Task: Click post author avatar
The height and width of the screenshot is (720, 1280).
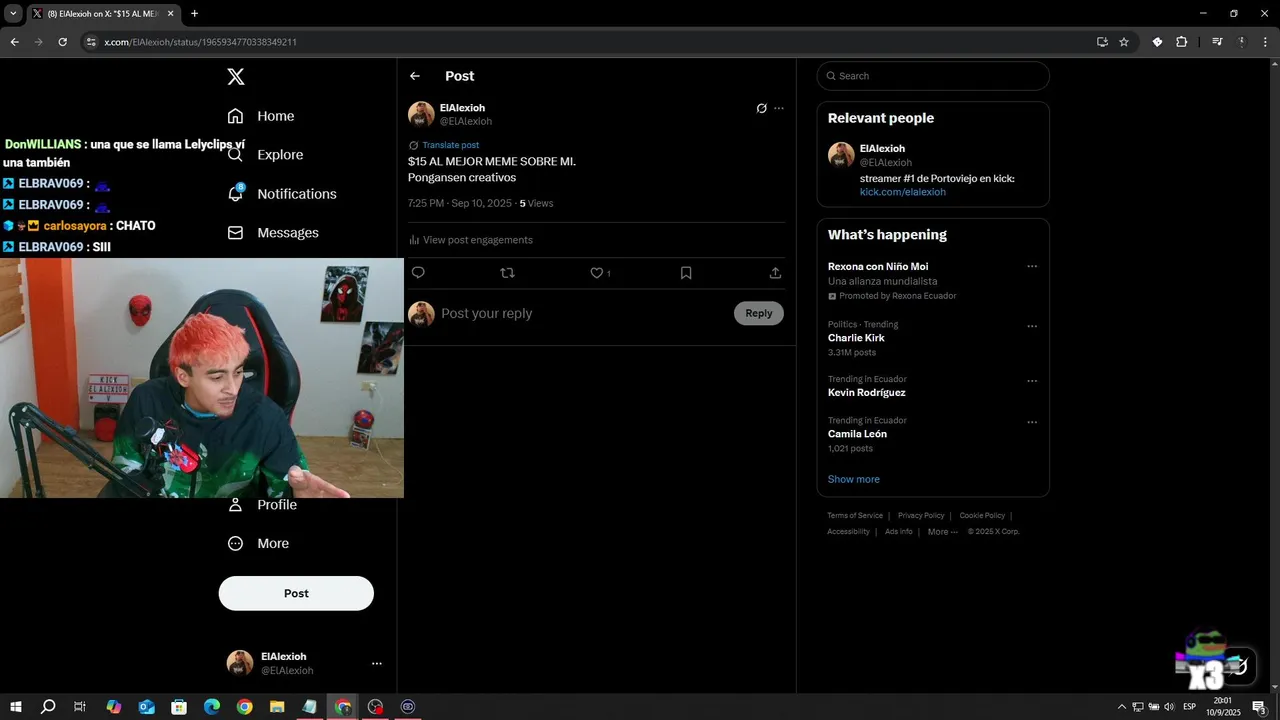Action: [x=421, y=114]
